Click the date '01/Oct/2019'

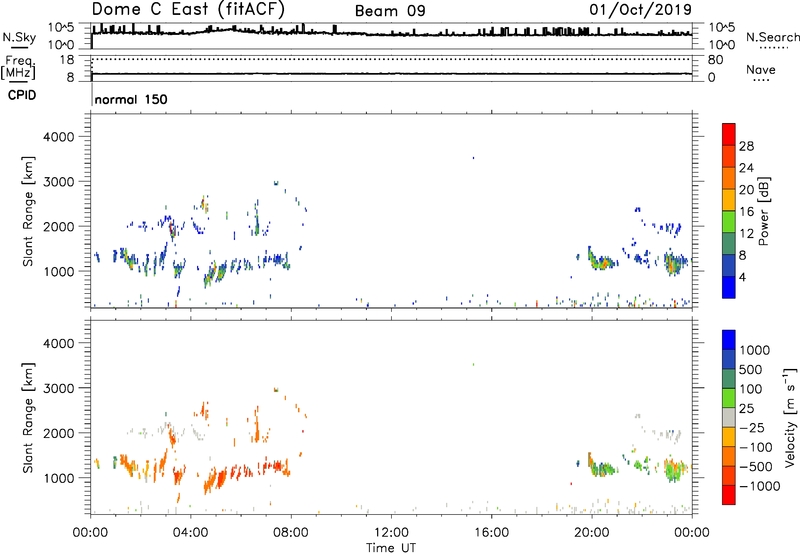[640, 9]
